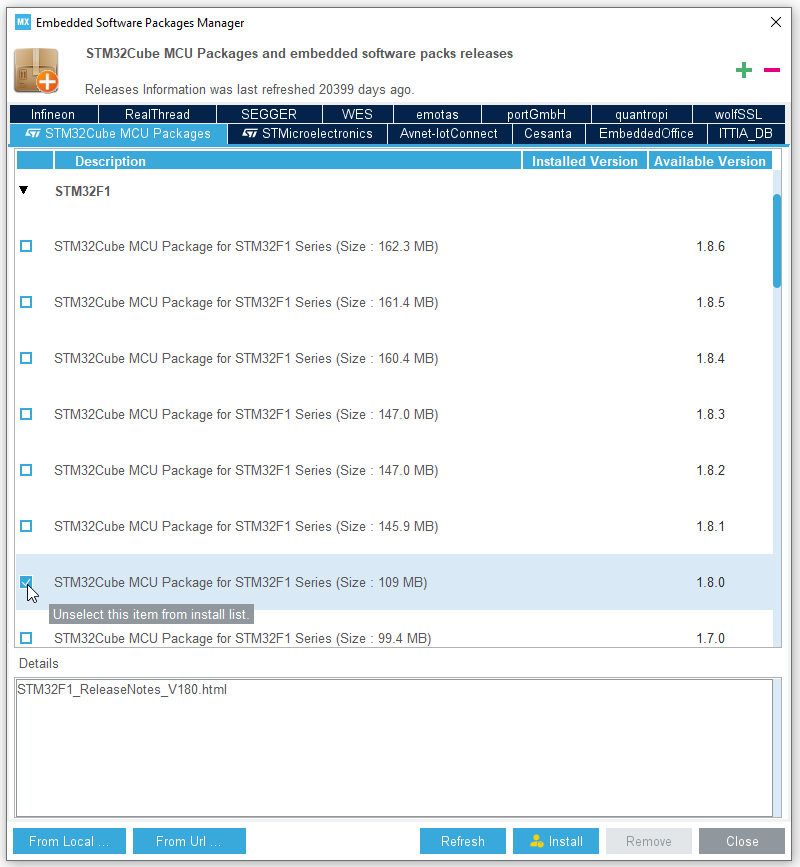Click STM32F1_ReleaseNotes_V180.html in Details
Screen dimensions: 800x867
coord(122,690)
